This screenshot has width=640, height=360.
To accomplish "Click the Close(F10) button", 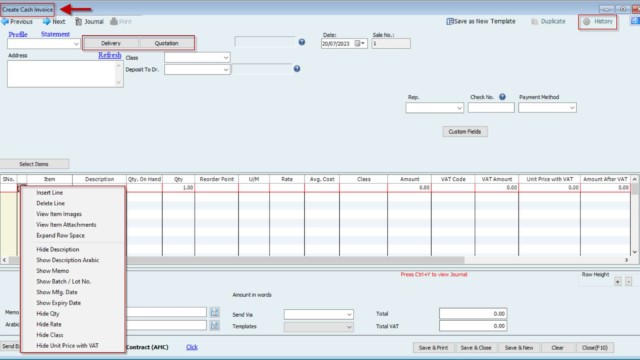I will tap(595, 348).
